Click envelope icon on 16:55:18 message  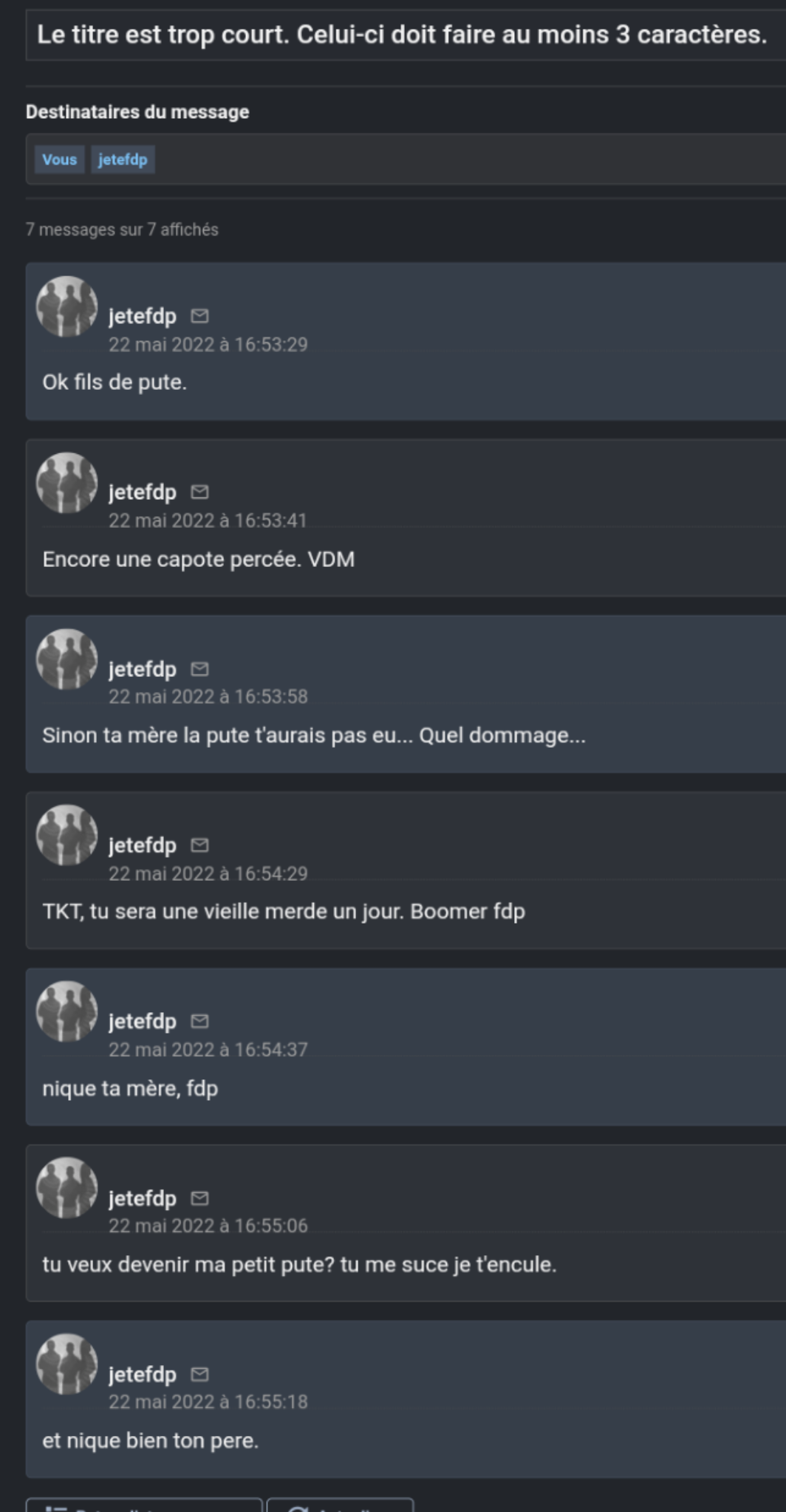(199, 1374)
